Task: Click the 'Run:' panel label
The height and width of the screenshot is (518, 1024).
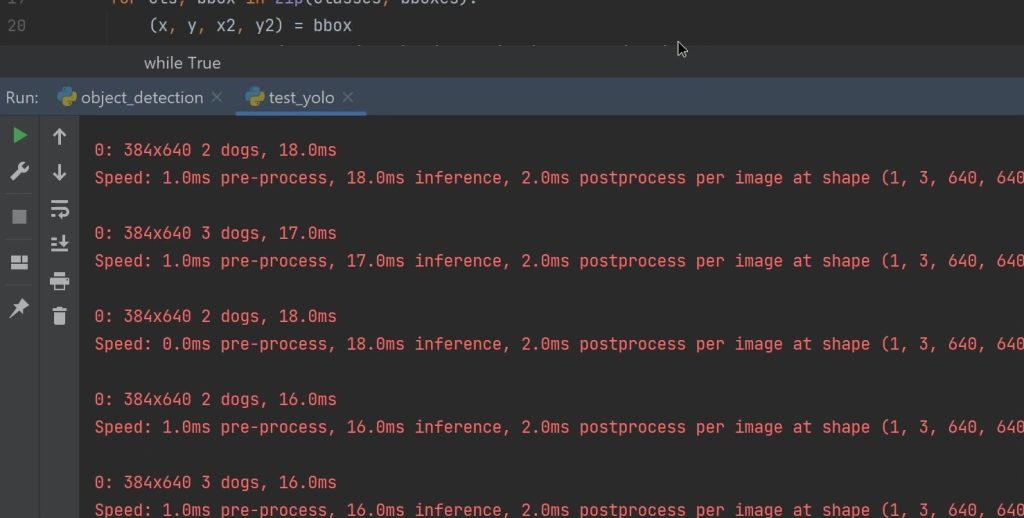Action: pyautogui.click(x=22, y=97)
